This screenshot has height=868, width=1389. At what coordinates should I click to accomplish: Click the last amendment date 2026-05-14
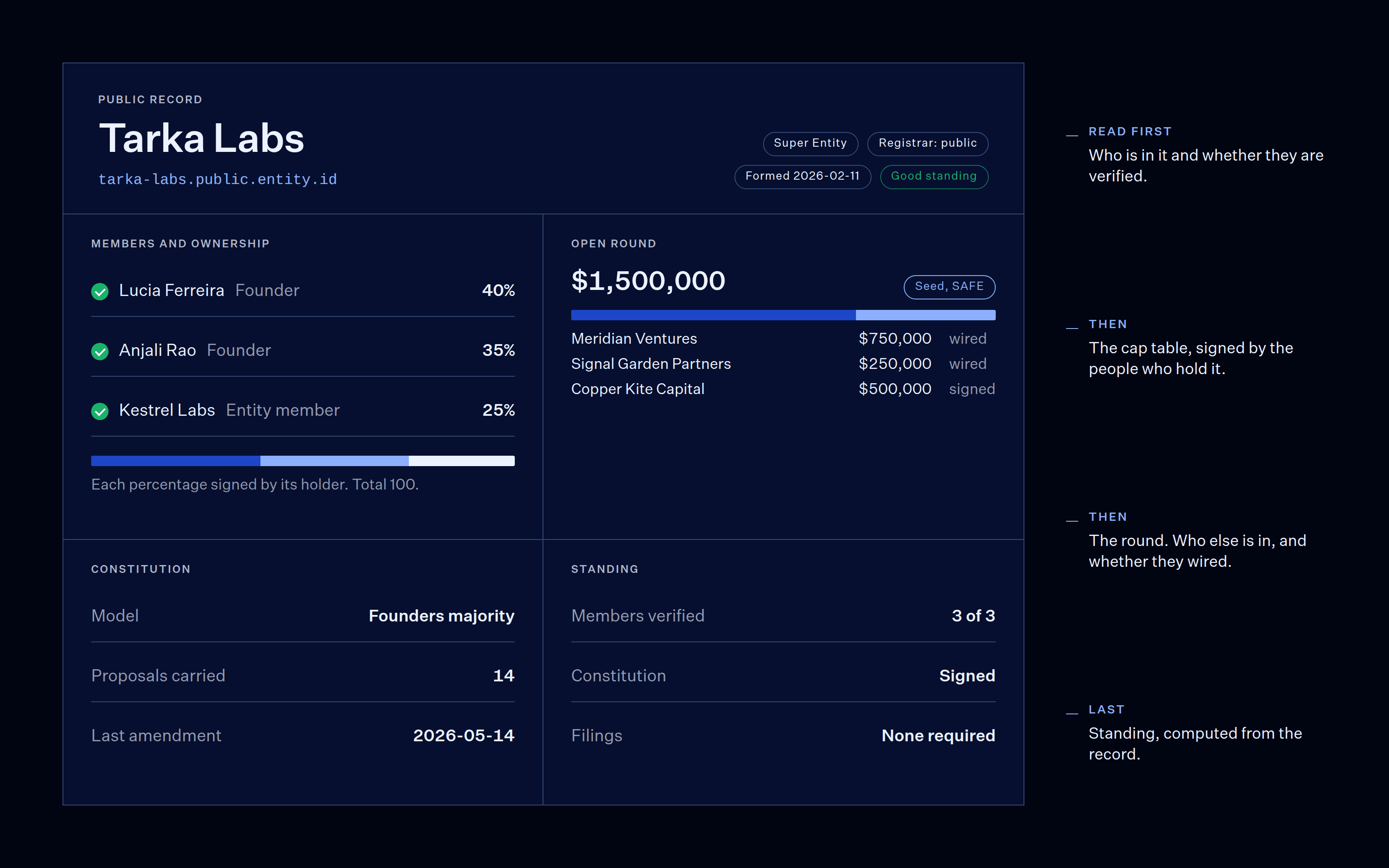point(464,736)
